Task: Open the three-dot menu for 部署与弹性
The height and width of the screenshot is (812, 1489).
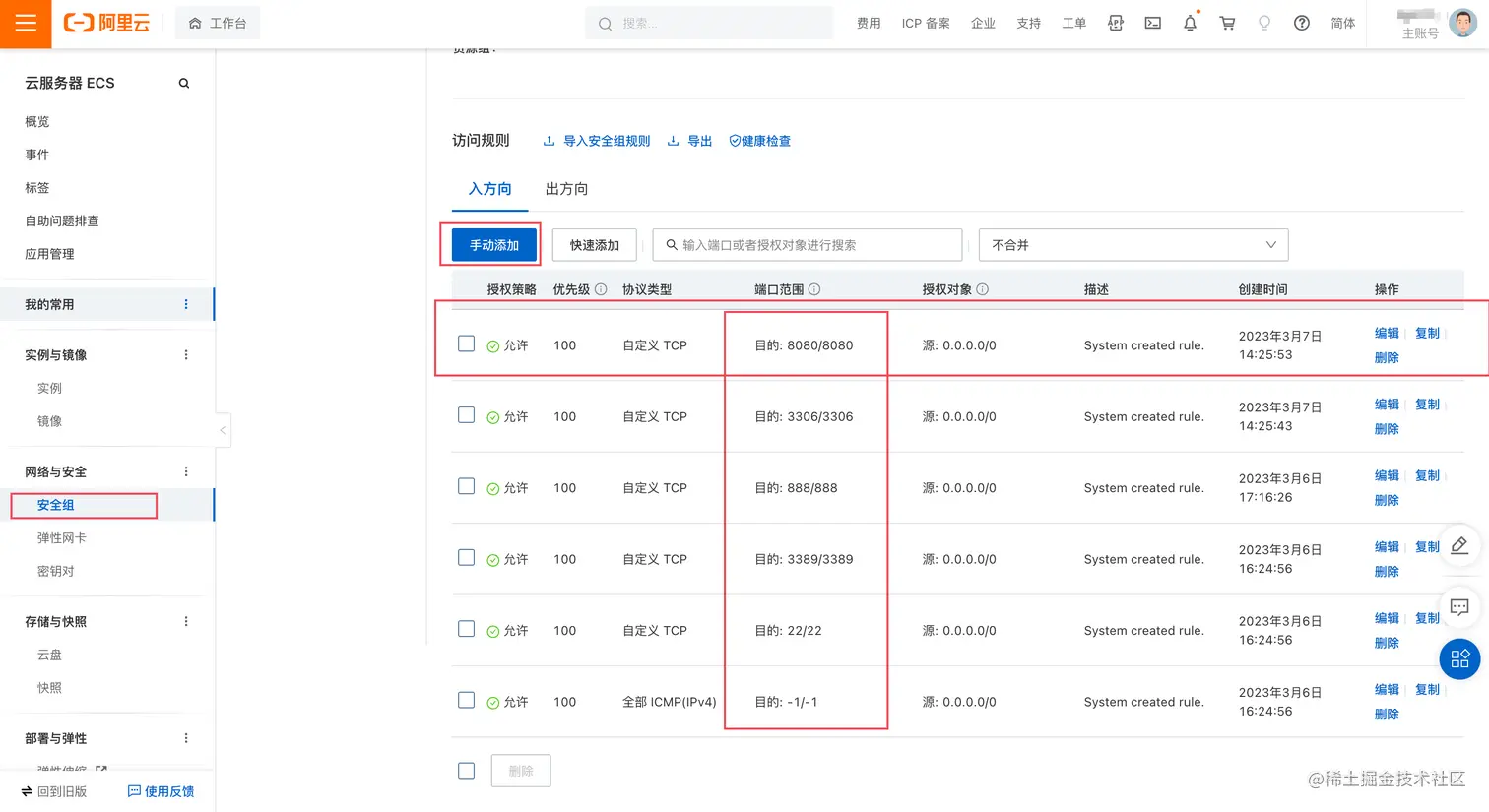Action: [186, 738]
